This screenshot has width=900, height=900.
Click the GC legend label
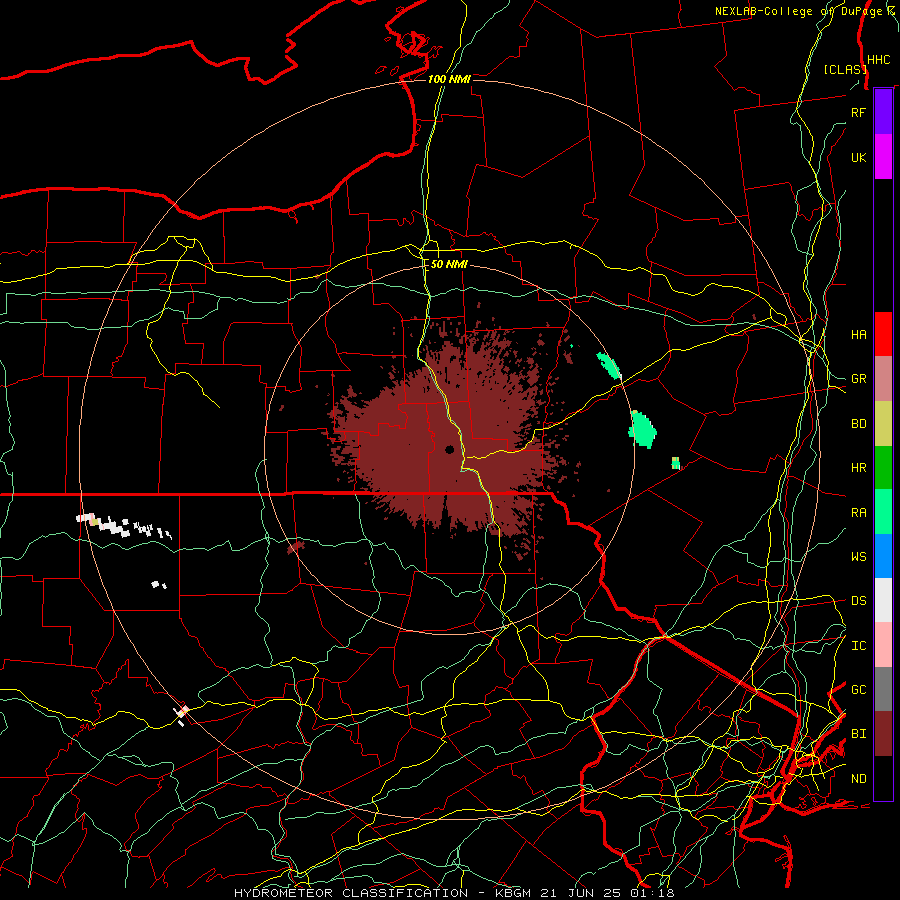[x=858, y=690]
